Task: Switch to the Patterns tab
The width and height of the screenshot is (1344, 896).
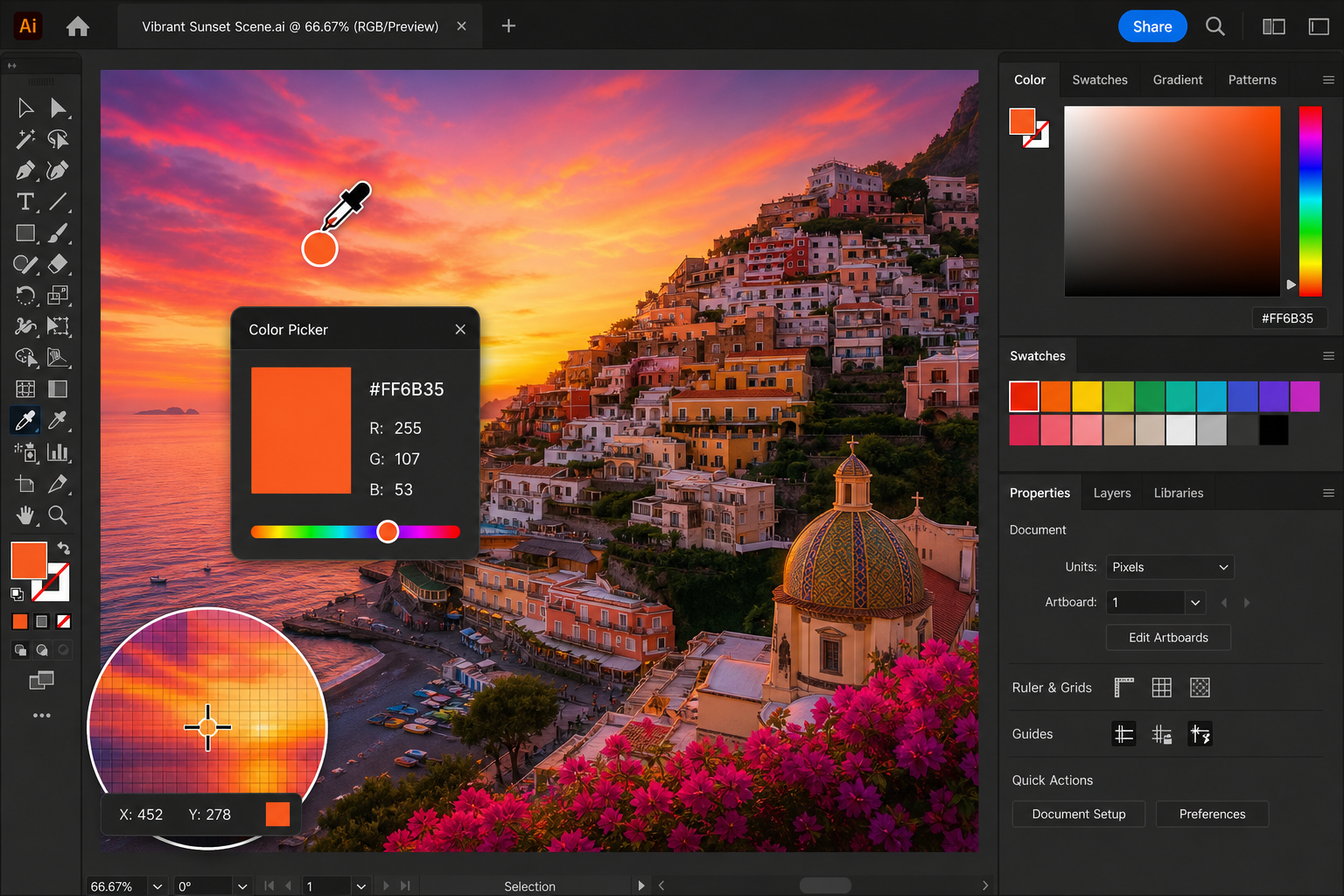Action: [1252, 80]
